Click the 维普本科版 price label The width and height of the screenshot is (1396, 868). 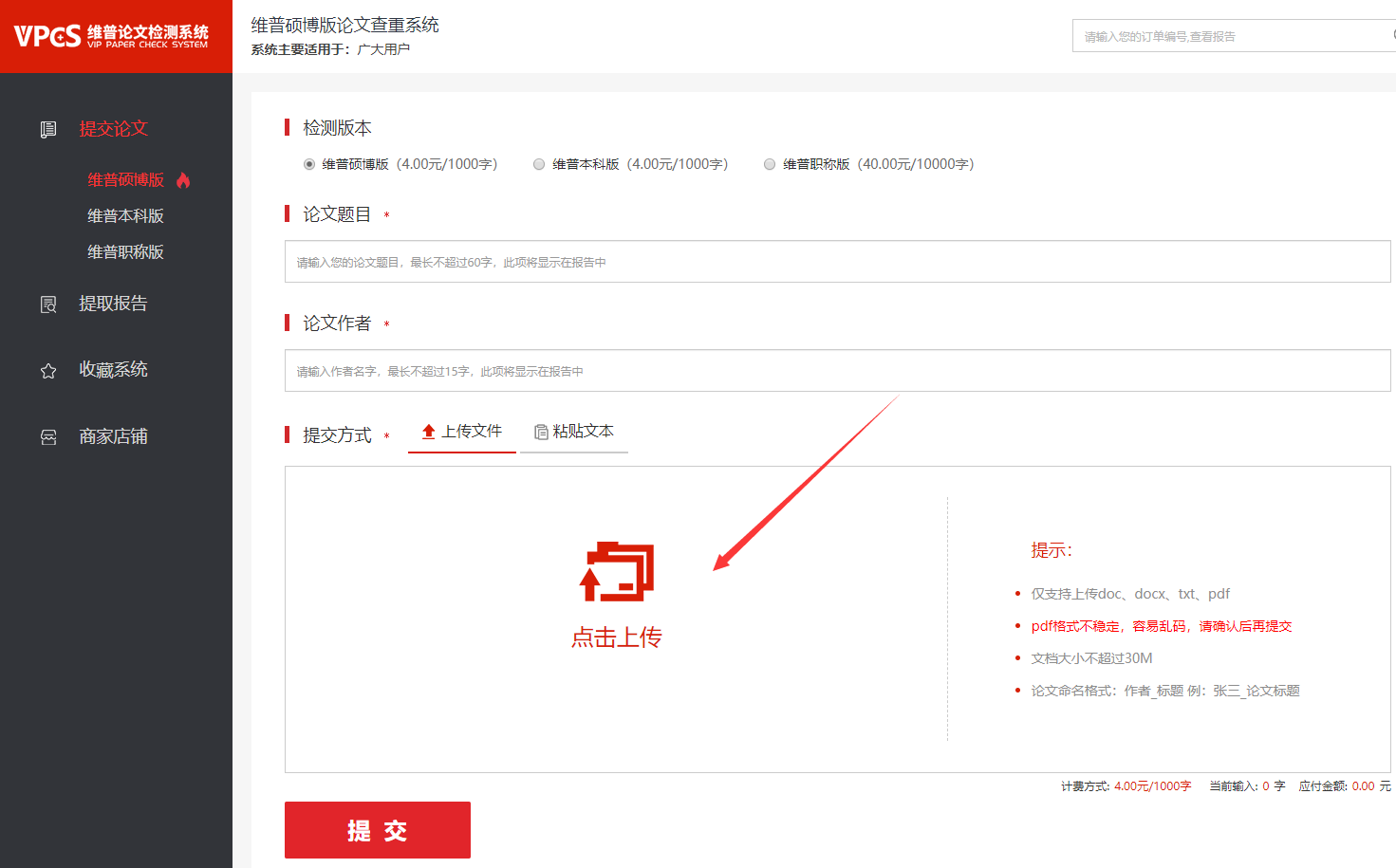pos(678,164)
